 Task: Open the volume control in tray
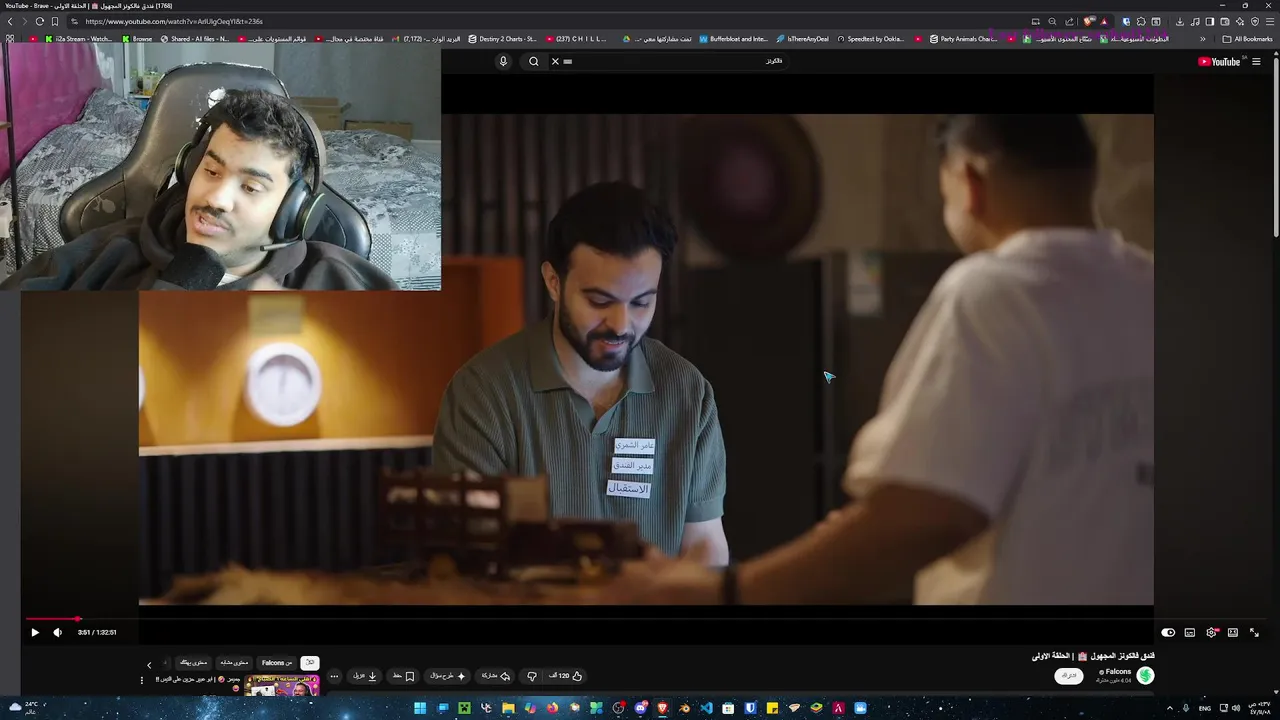1236,708
